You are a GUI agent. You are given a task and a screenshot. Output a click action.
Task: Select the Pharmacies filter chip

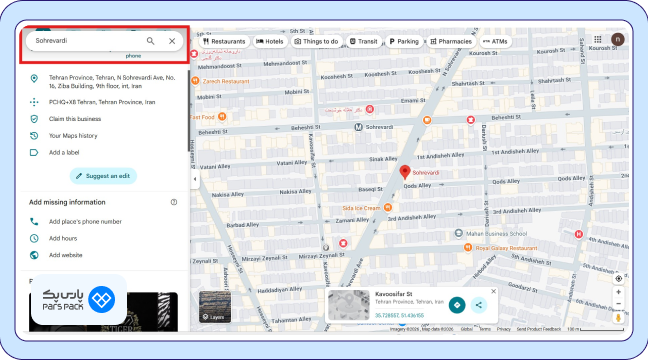point(451,41)
